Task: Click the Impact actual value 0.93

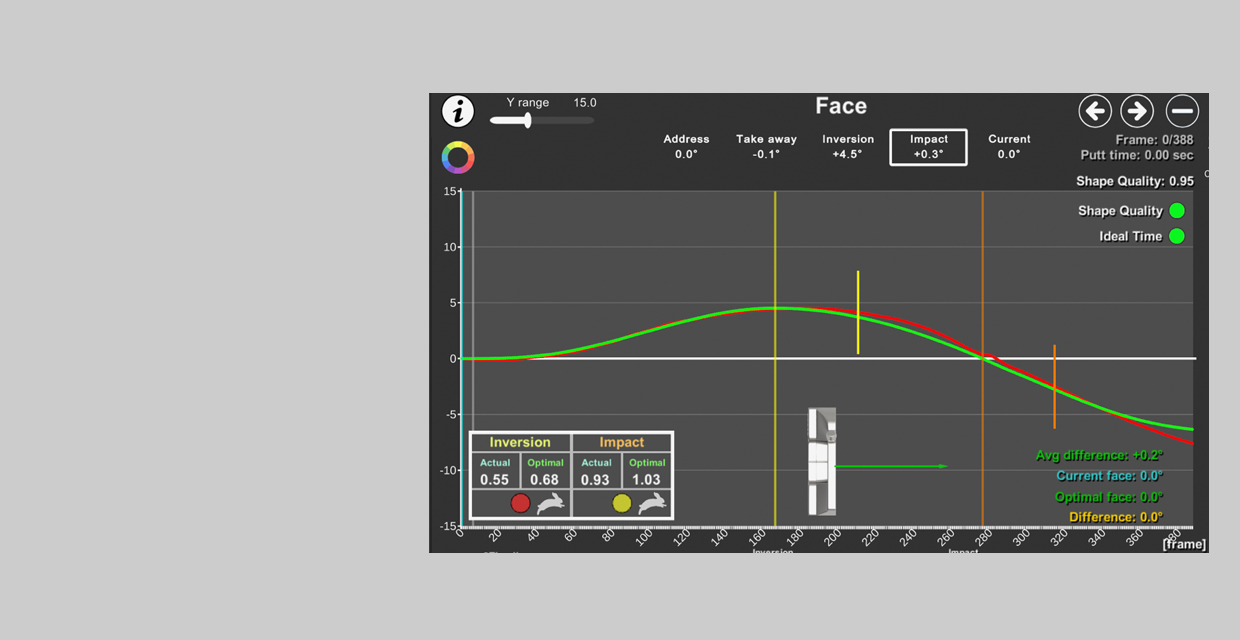Action: tap(596, 479)
